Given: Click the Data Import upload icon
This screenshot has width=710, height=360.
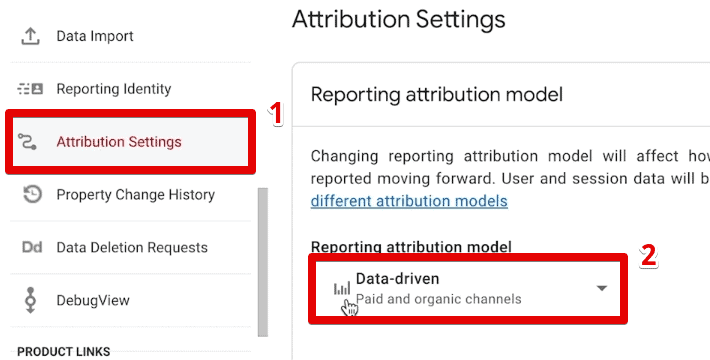Looking at the screenshot, I should [30, 36].
